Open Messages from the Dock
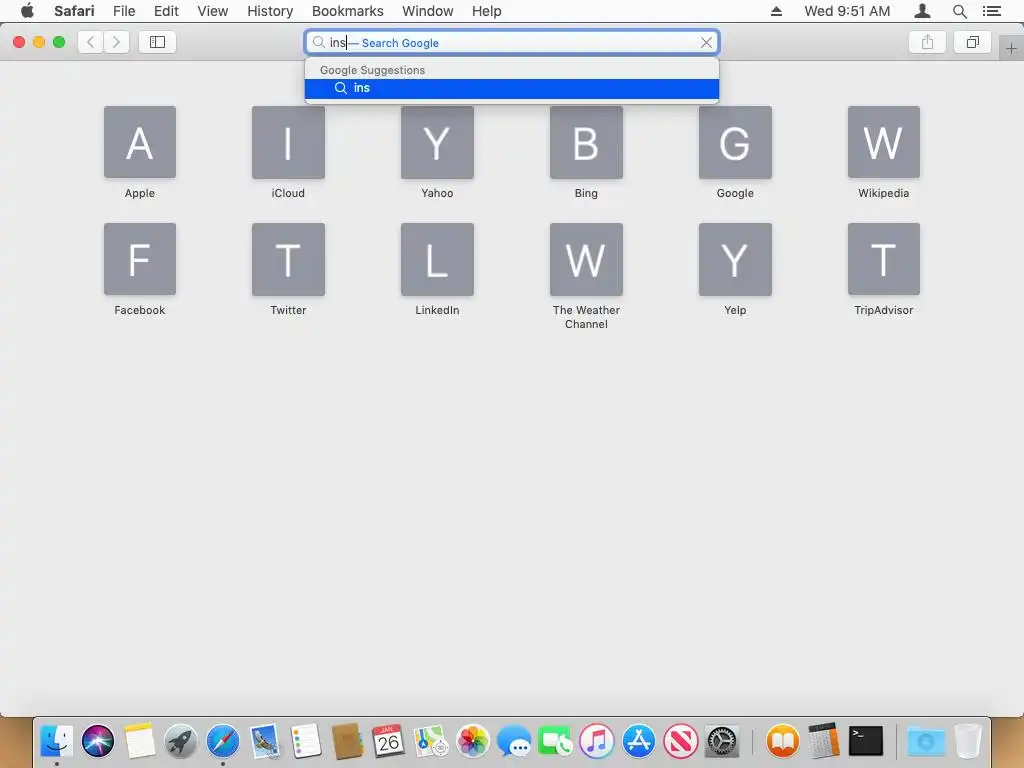 click(514, 742)
